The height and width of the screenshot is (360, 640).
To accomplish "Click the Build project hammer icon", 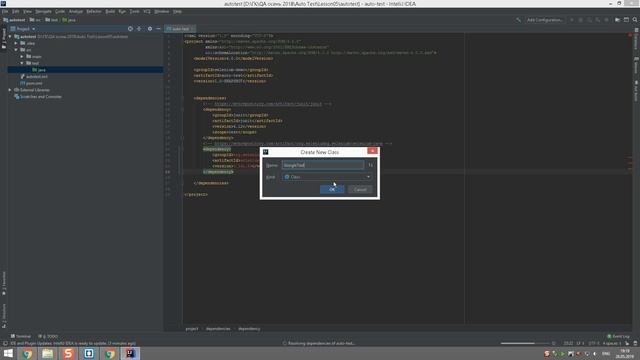I will 518,20.
